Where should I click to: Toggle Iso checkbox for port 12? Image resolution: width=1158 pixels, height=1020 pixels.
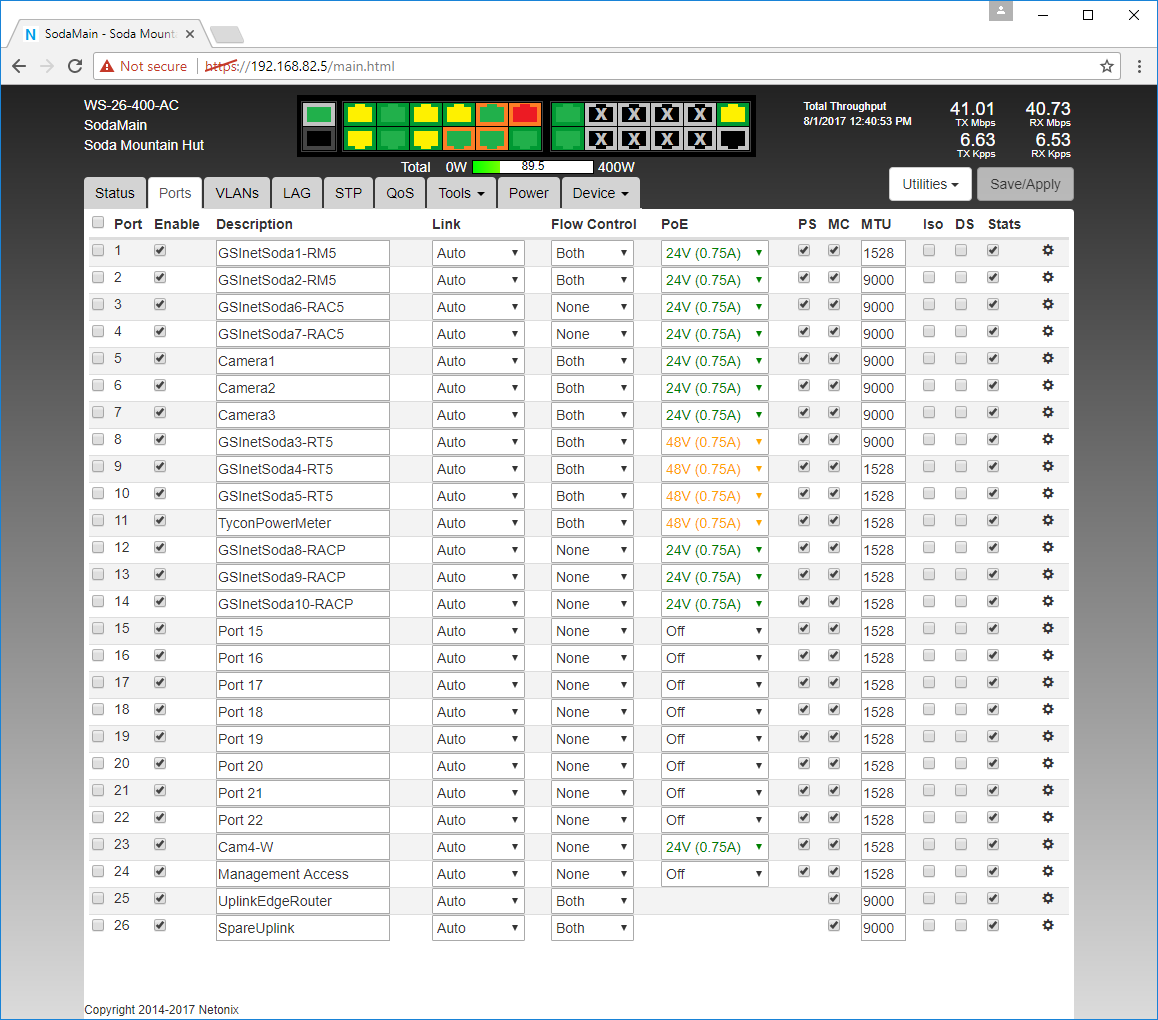(929, 548)
